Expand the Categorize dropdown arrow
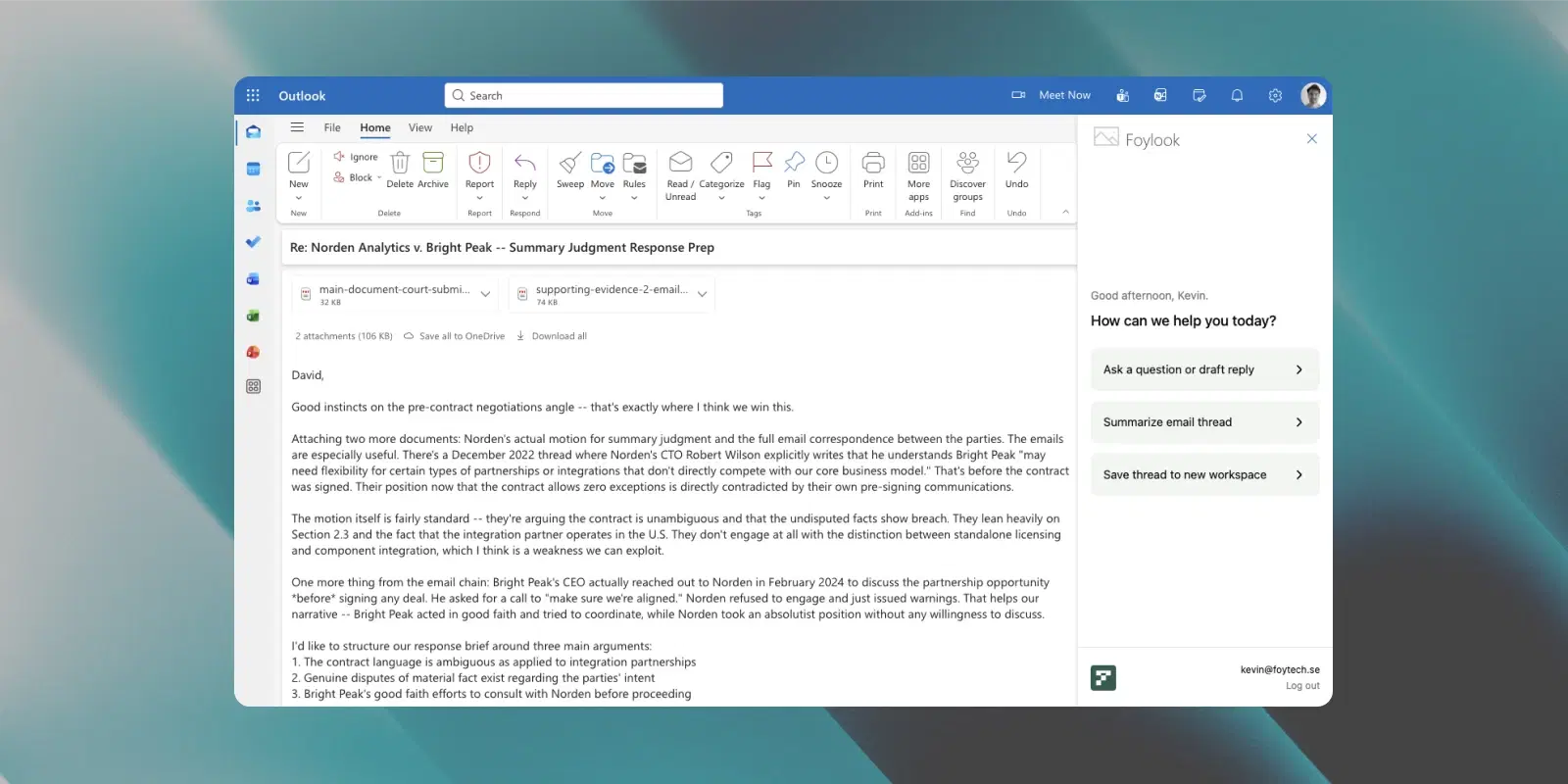Image resolution: width=1568 pixels, height=784 pixels. [721, 198]
